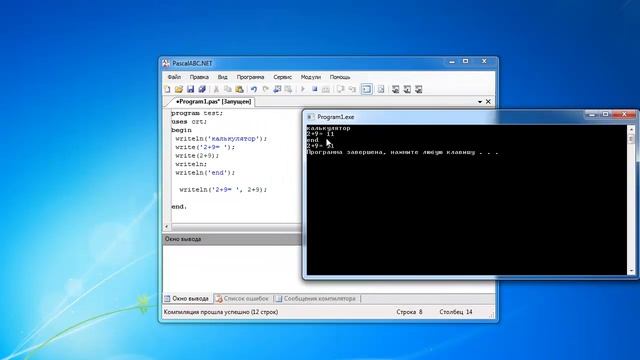
Task: Minimize the Program1.exe console window
Action: pos(592,115)
